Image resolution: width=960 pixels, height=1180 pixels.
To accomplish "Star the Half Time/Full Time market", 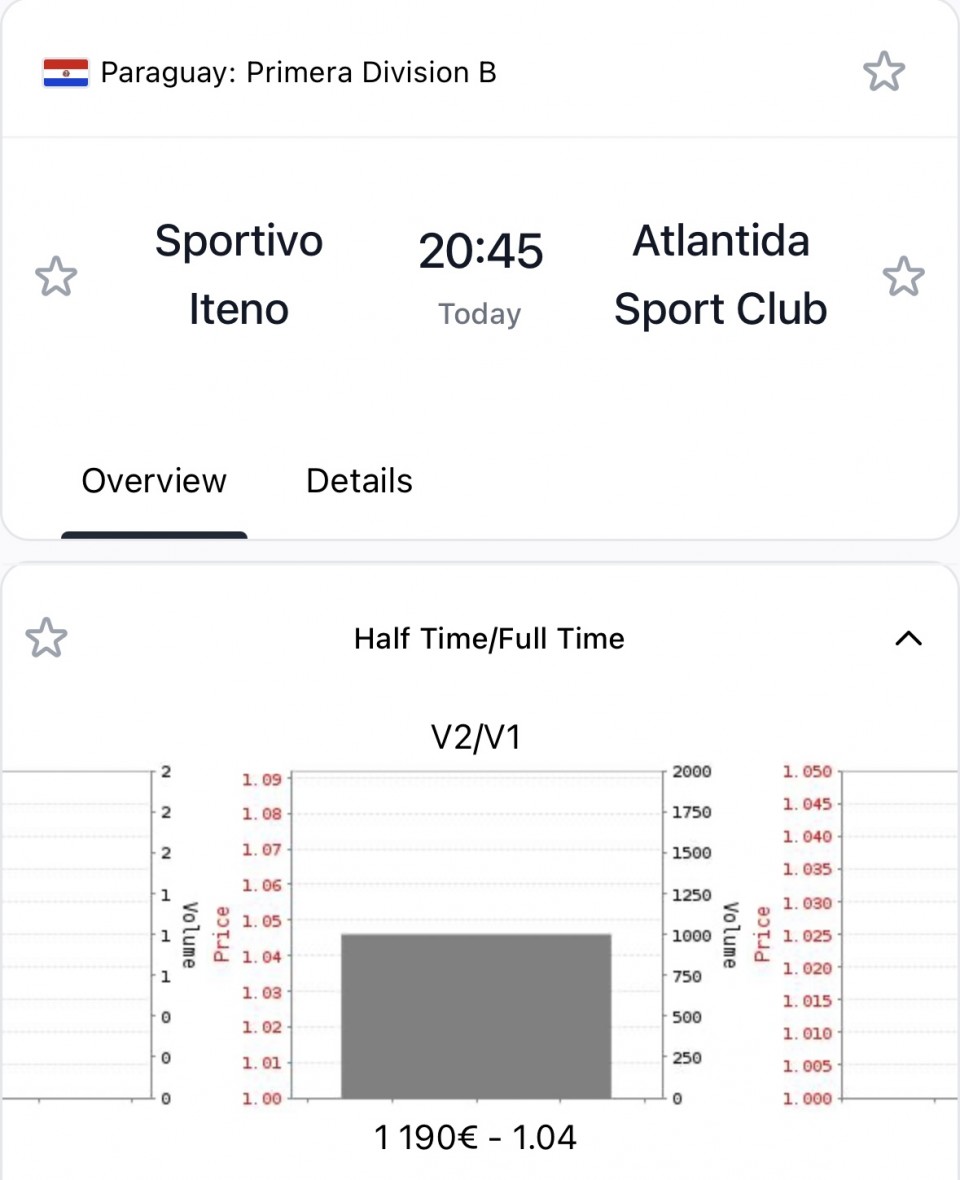I will 47,637.
